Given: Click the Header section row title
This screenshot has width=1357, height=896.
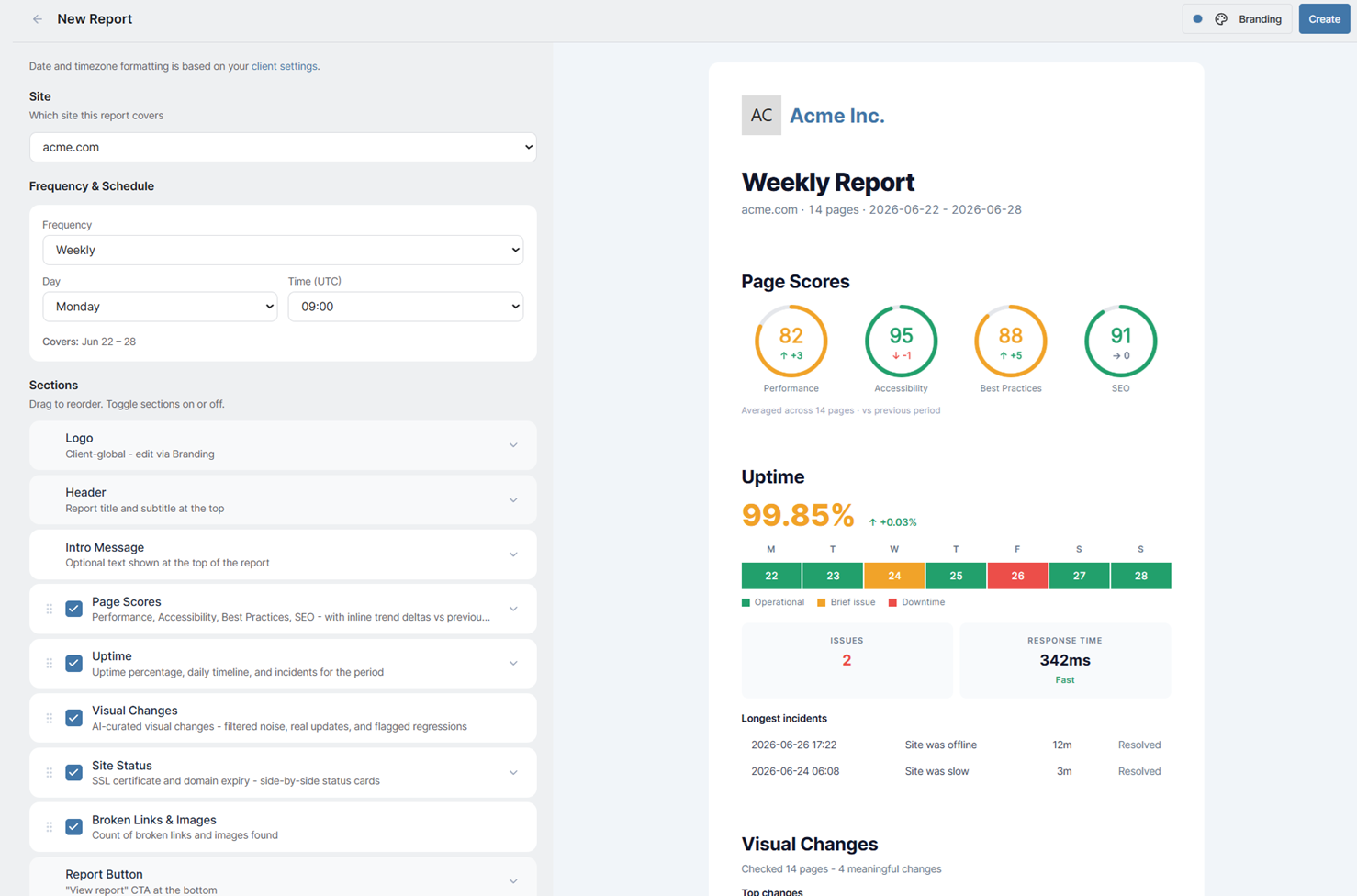Looking at the screenshot, I should click(x=85, y=492).
